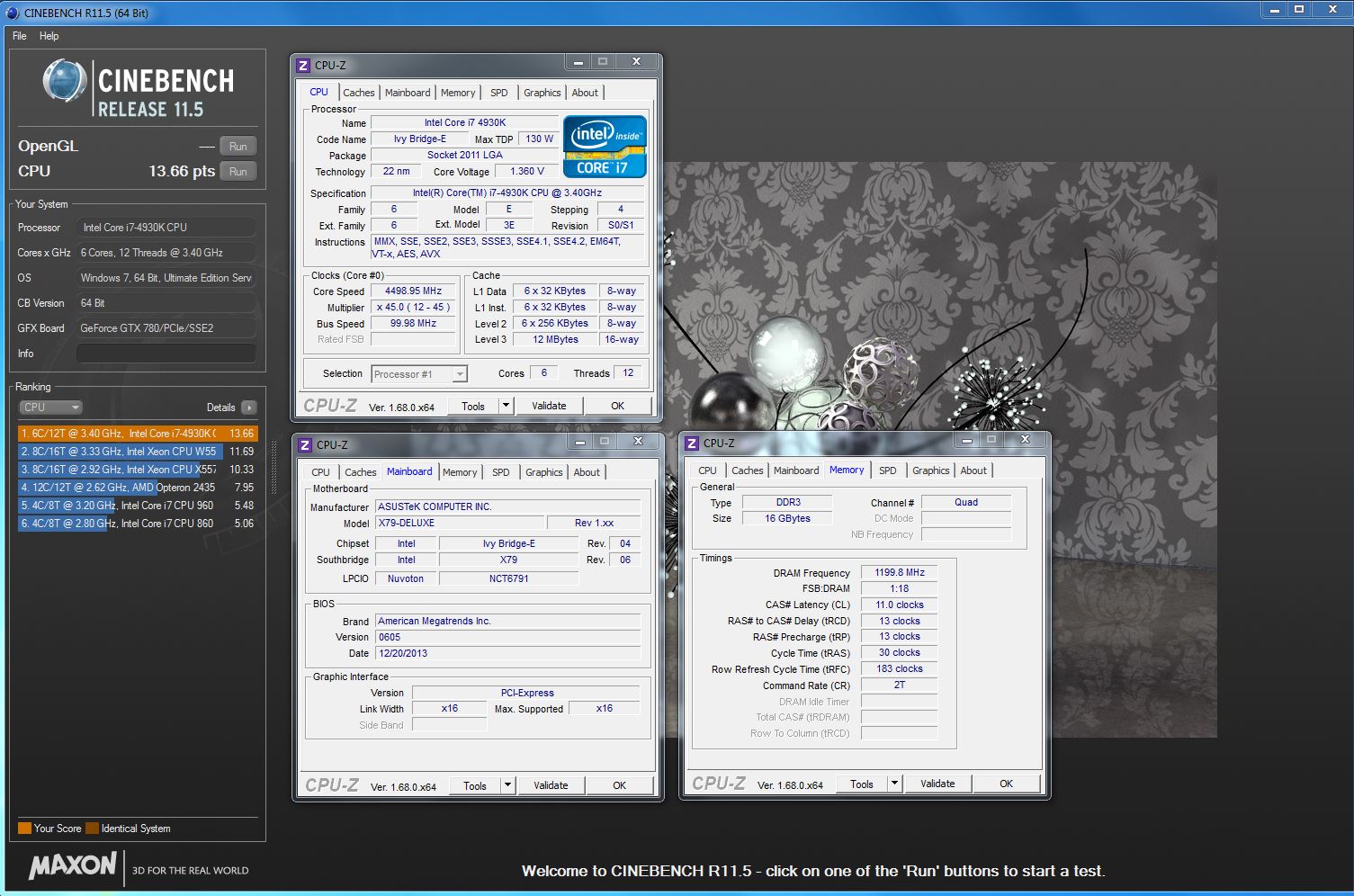Switch to Memory tab in top CPU-Z window
The image size is (1354, 896).
(x=458, y=93)
